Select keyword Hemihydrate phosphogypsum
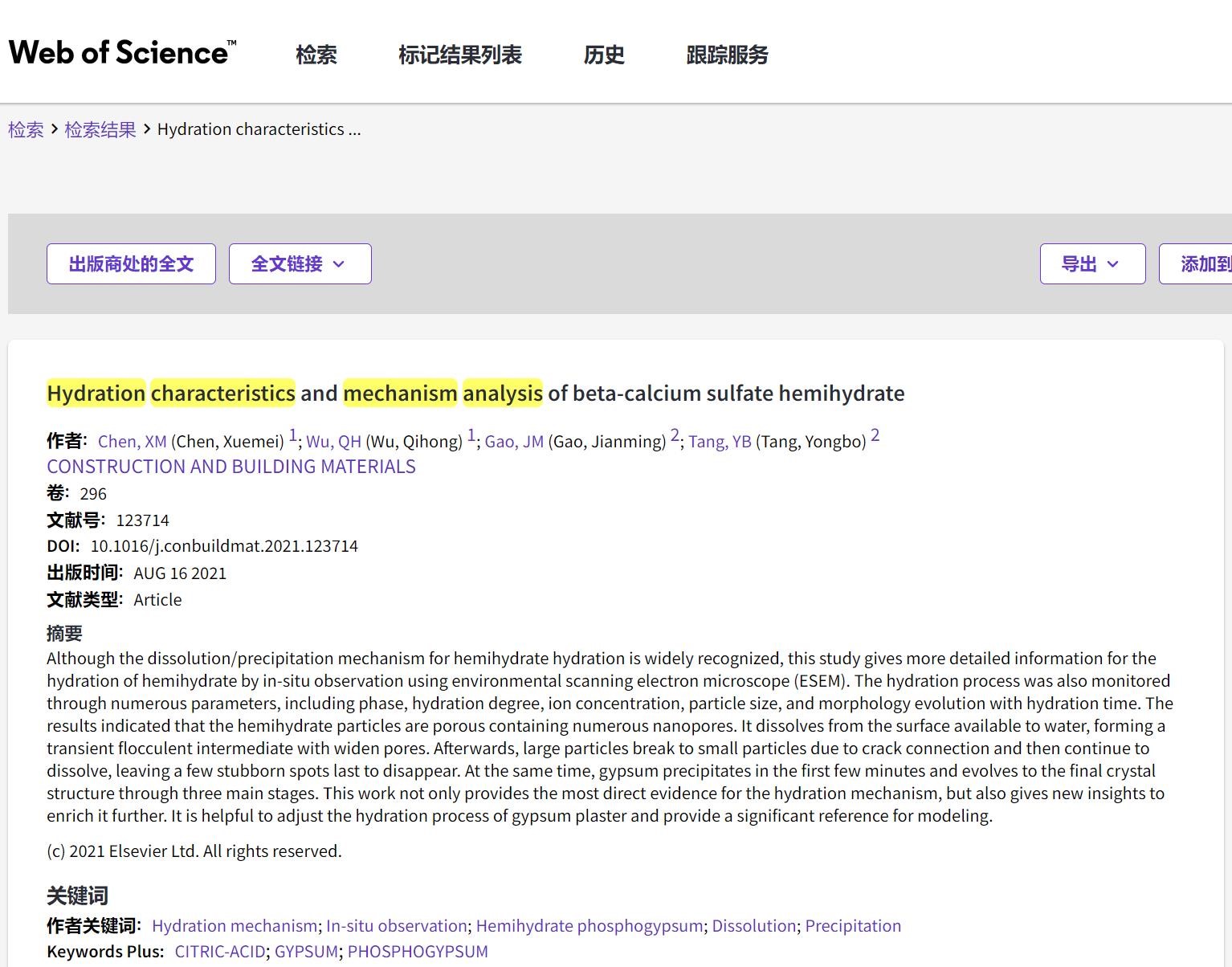The width and height of the screenshot is (1232, 967). (589, 925)
